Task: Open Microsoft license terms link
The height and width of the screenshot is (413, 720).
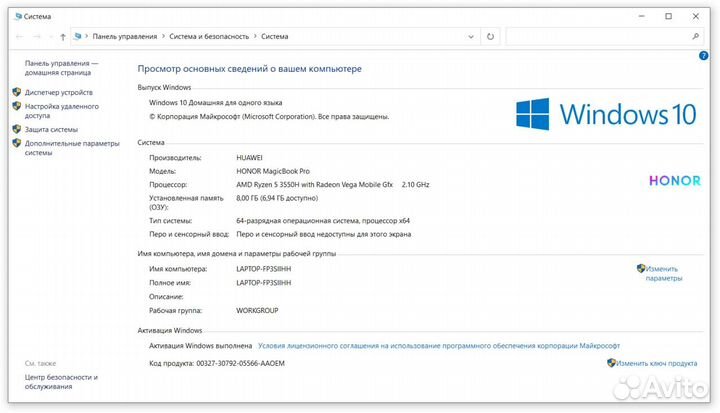Action: coord(439,345)
